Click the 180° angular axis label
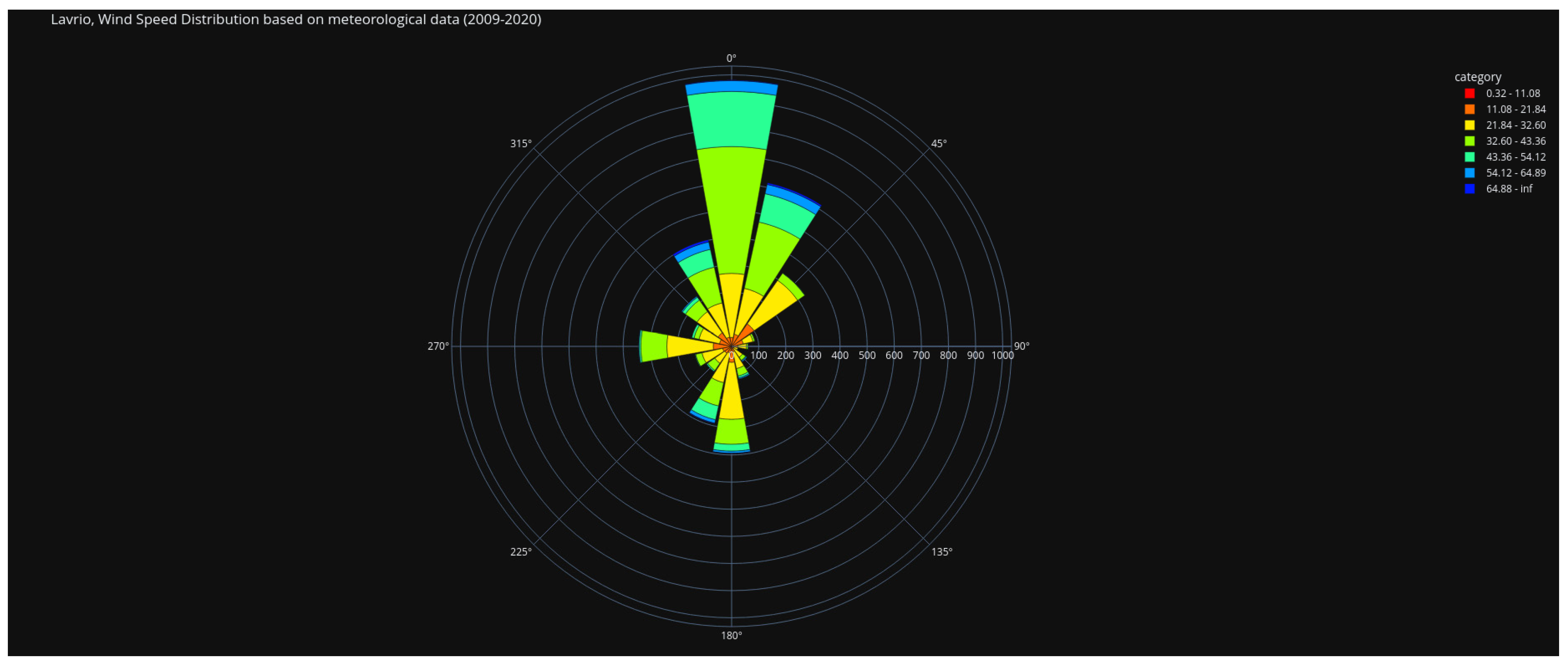The image size is (1568, 664). [731, 635]
